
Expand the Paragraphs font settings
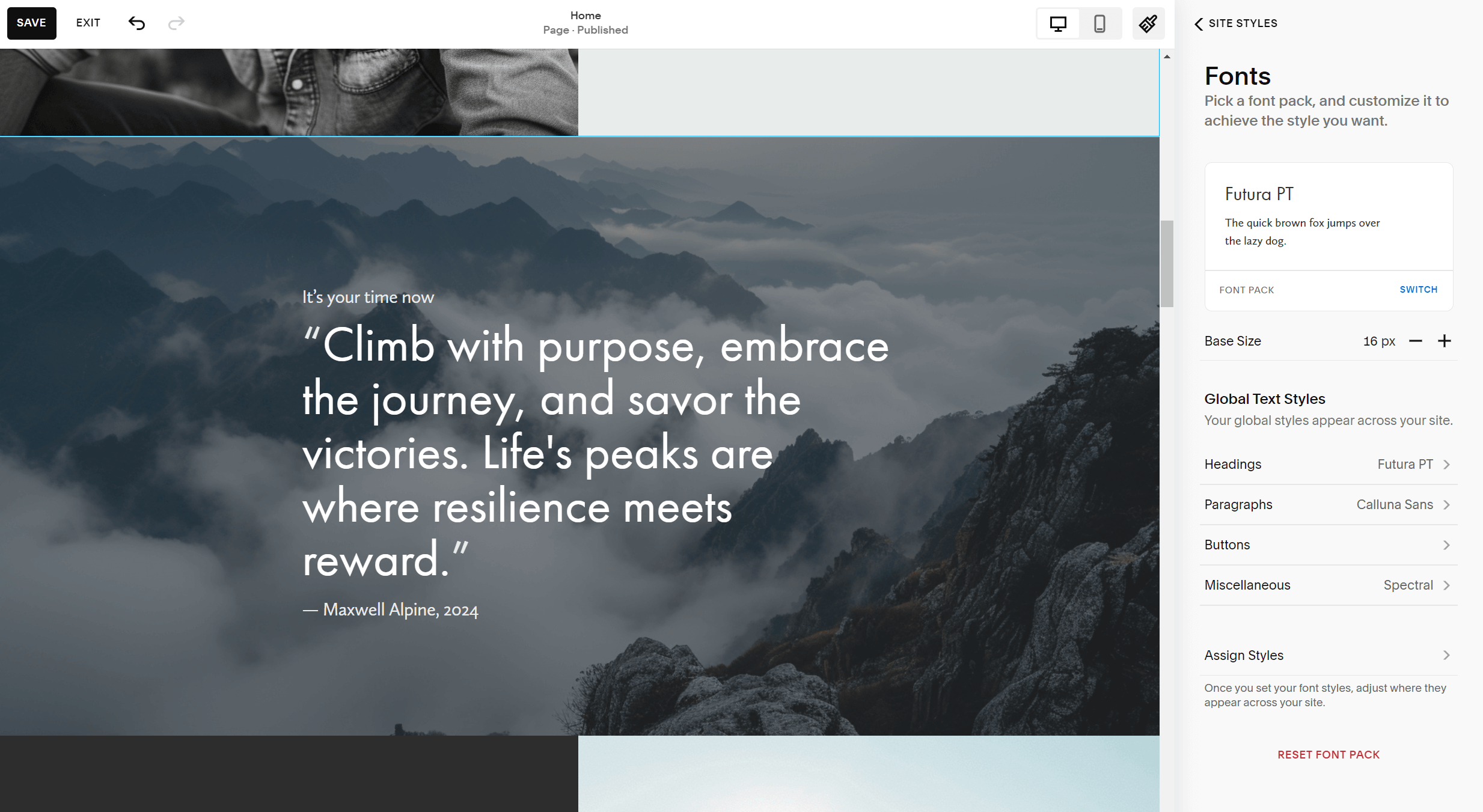[x=1329, y=504]
